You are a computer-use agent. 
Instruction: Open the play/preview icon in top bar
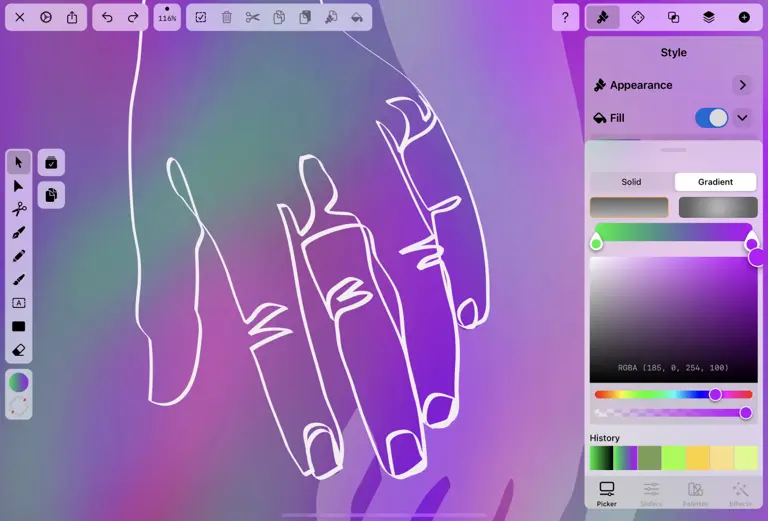click(46, 18)
